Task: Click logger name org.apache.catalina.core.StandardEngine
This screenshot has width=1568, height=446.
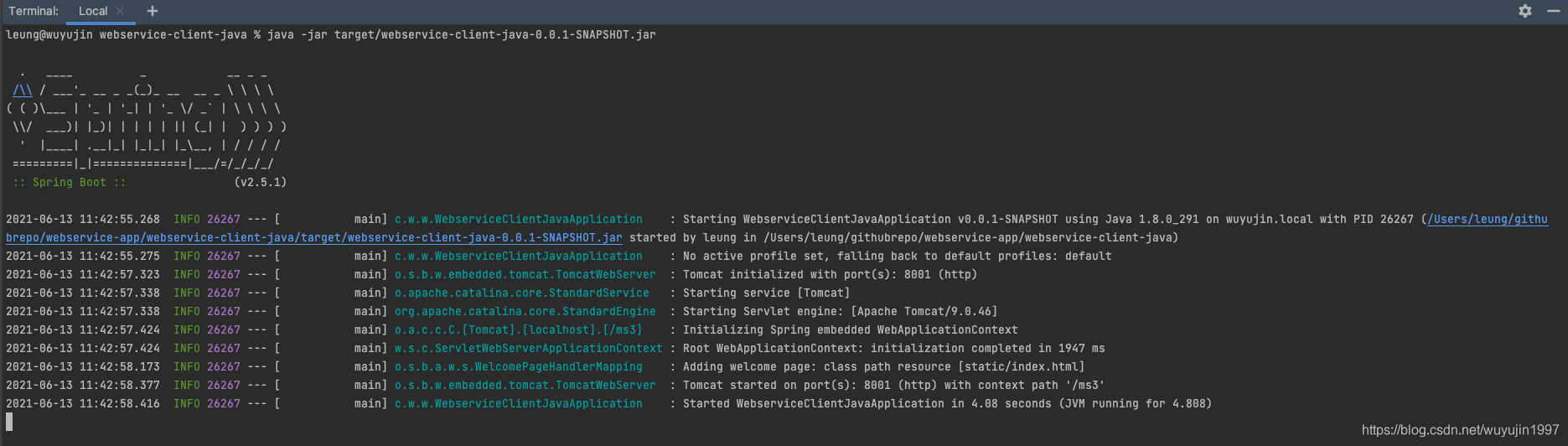Action: pos(525,311)
